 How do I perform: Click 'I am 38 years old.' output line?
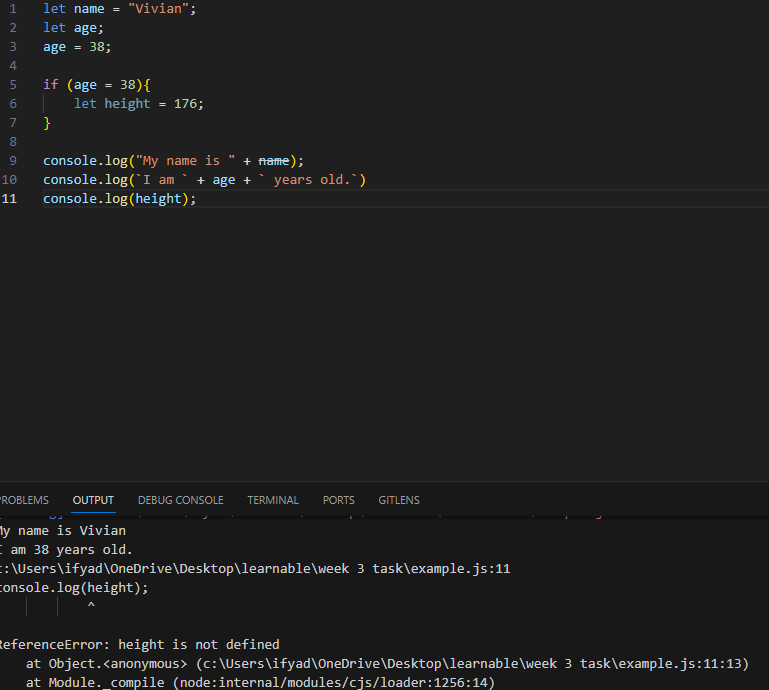[x=66, y=550]
